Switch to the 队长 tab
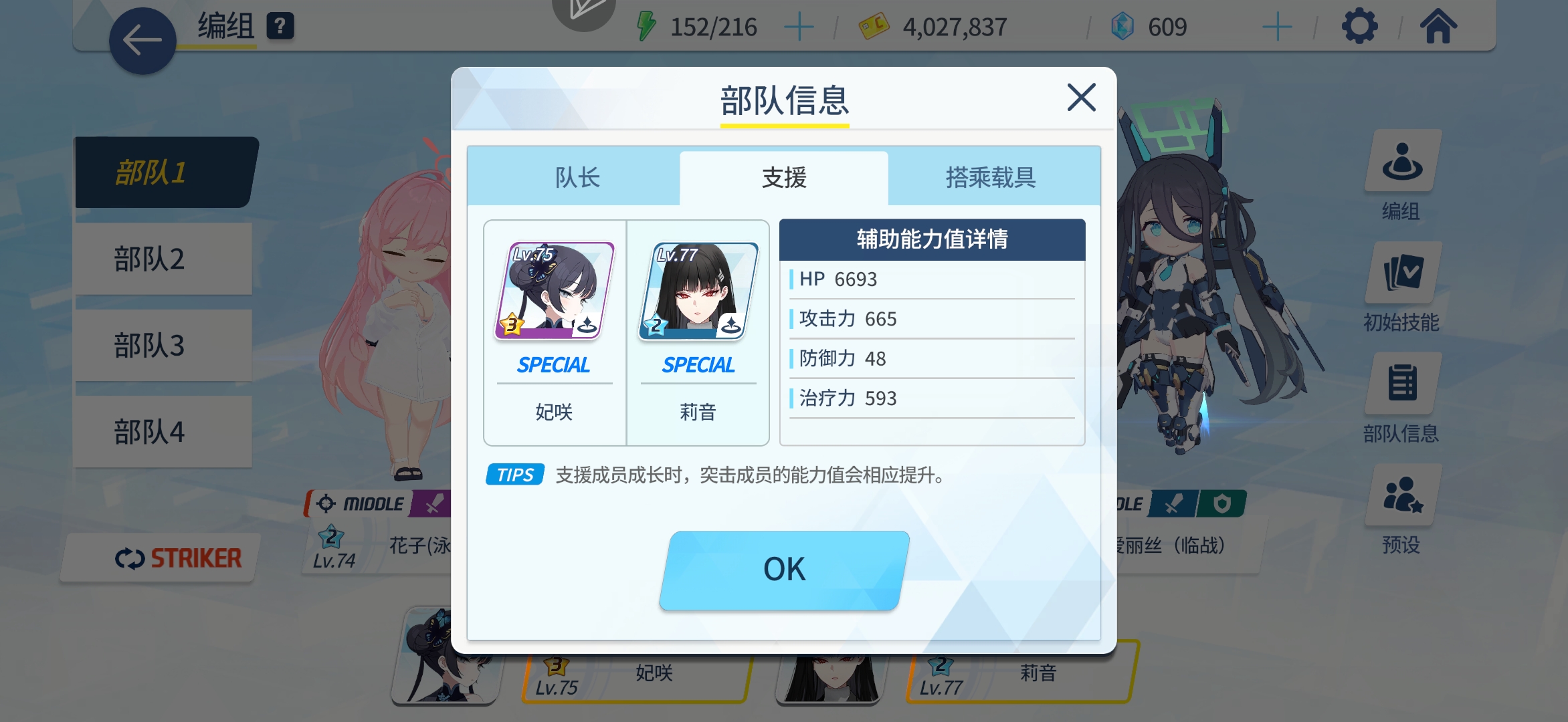This screenshot has width=1568, height=722. 577,178
